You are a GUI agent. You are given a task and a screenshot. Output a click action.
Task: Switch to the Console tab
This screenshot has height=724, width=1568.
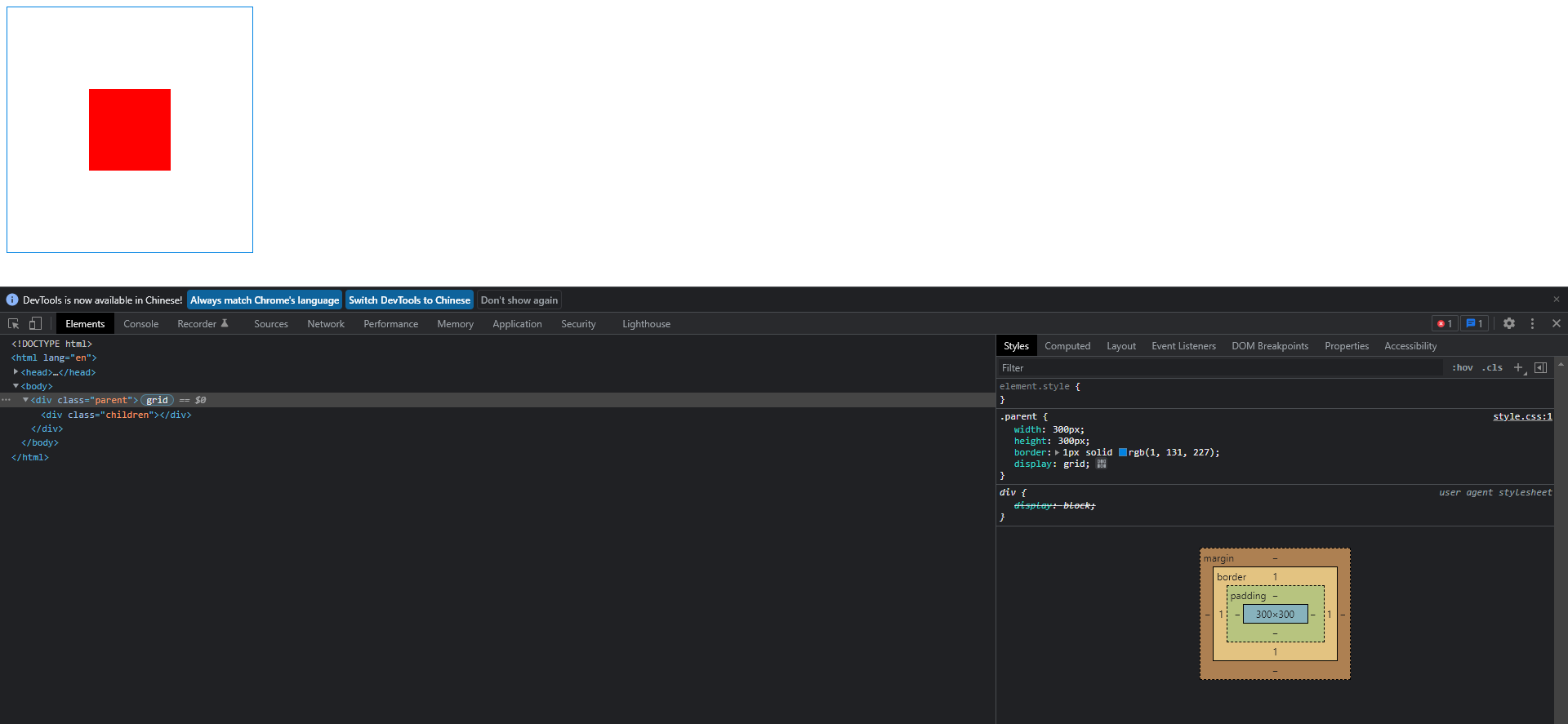click(140, 323)
